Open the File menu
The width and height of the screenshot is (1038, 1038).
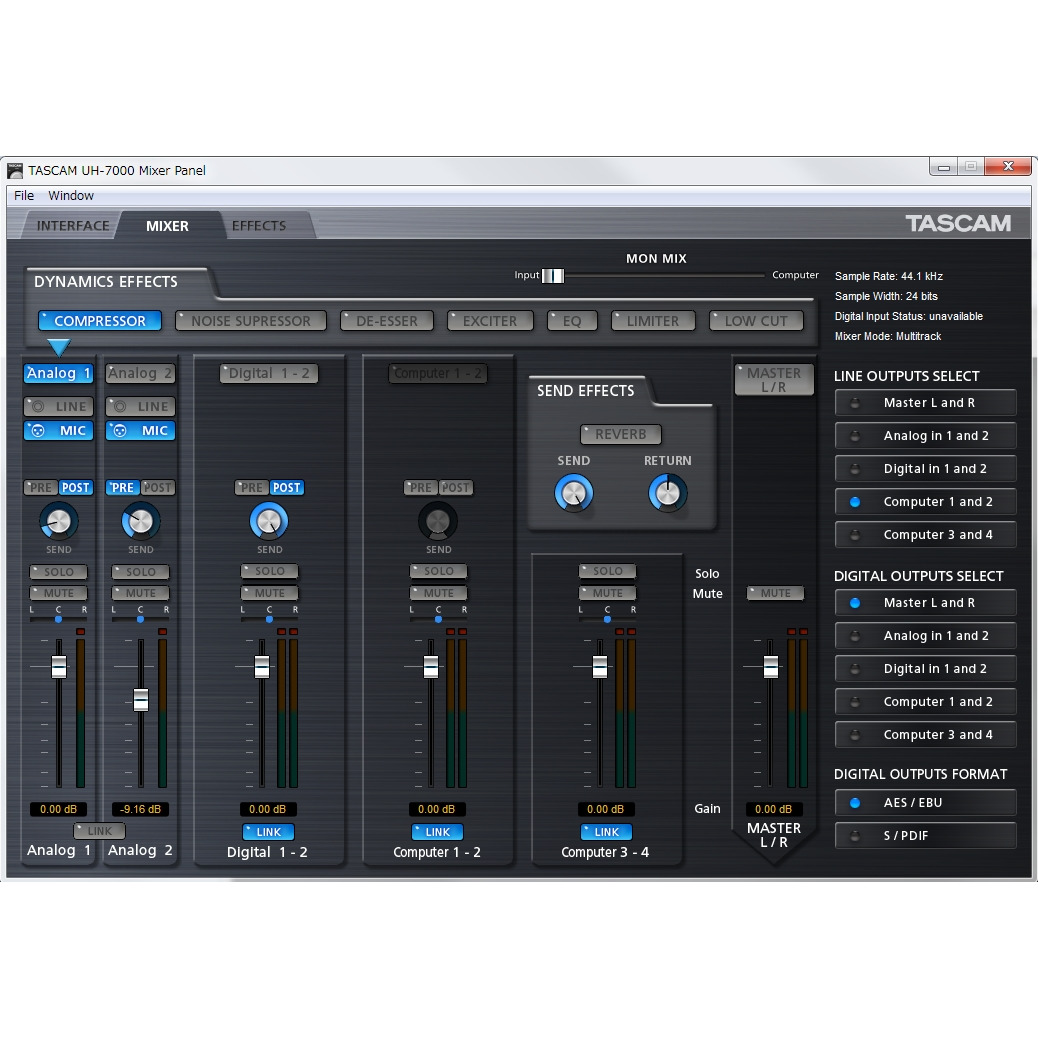click(24, 196)
